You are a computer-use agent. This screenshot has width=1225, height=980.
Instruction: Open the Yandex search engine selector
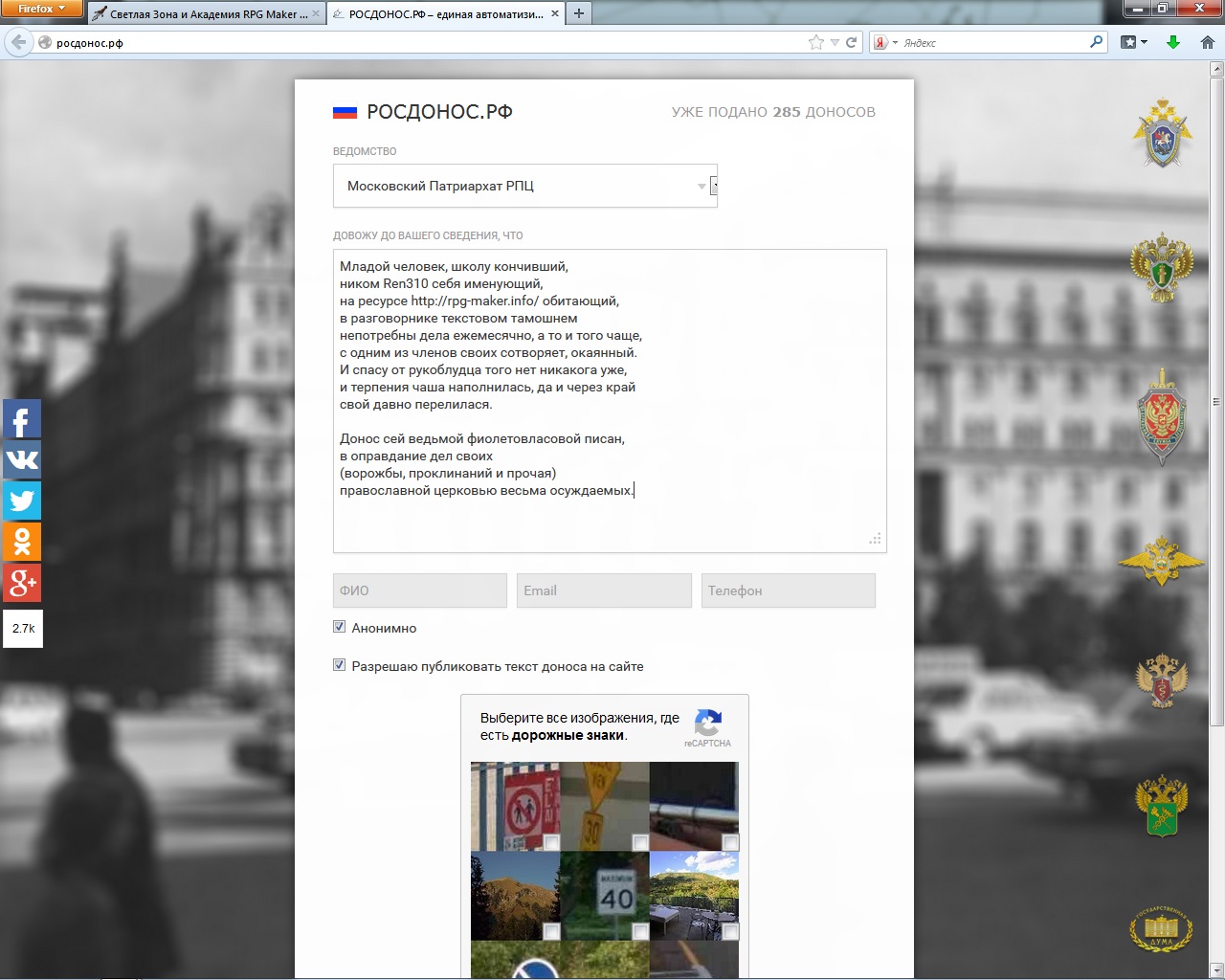click(885, 42)
